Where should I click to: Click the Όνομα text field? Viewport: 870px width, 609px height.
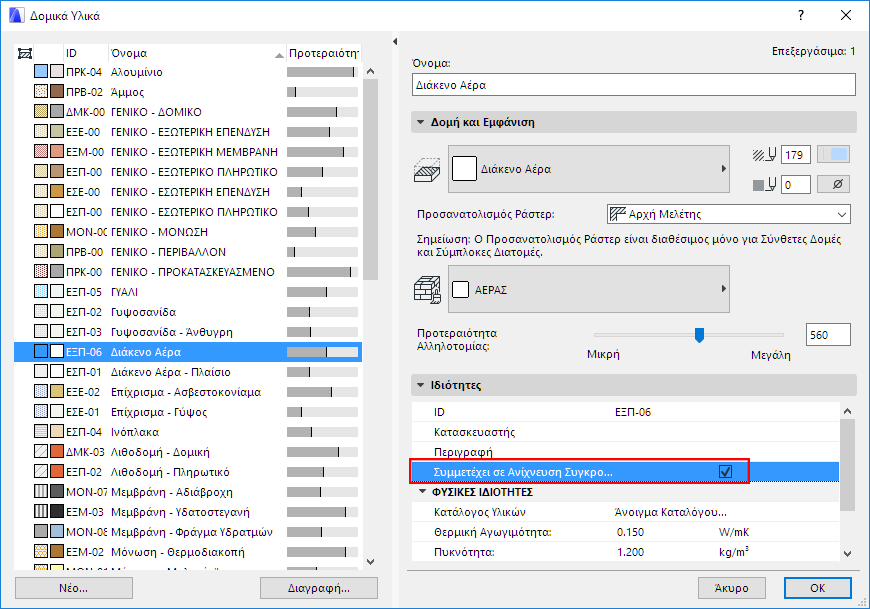(x=634, y=85)
